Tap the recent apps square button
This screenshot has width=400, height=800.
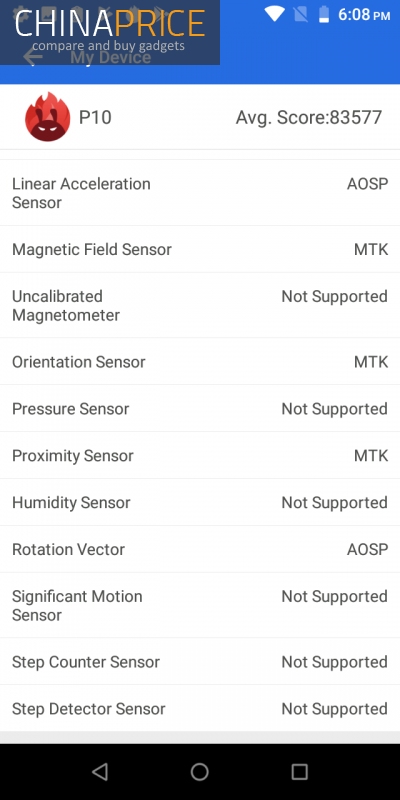coord(299,771)
